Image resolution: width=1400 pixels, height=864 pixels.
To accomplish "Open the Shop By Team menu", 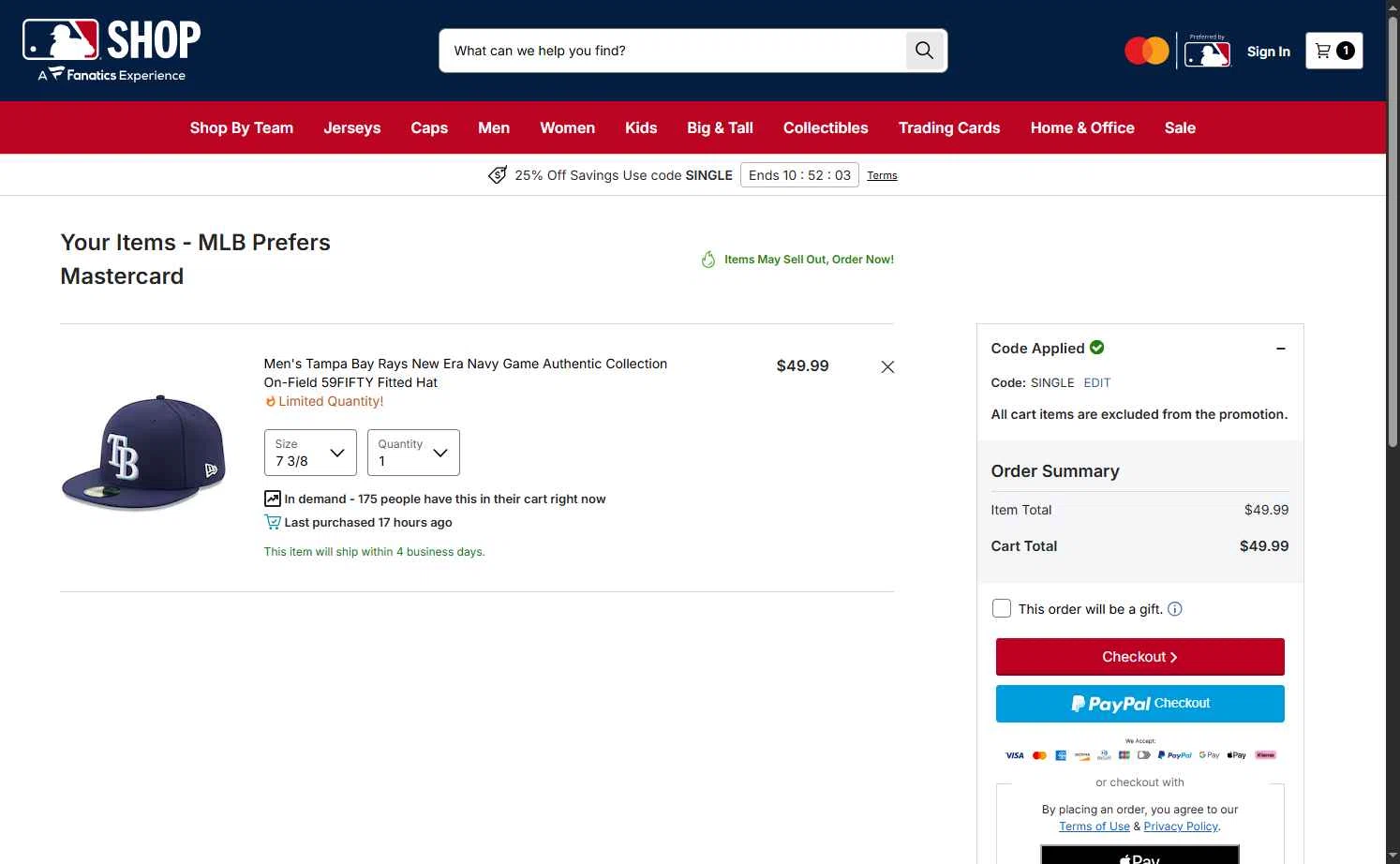I will (242, 127).
